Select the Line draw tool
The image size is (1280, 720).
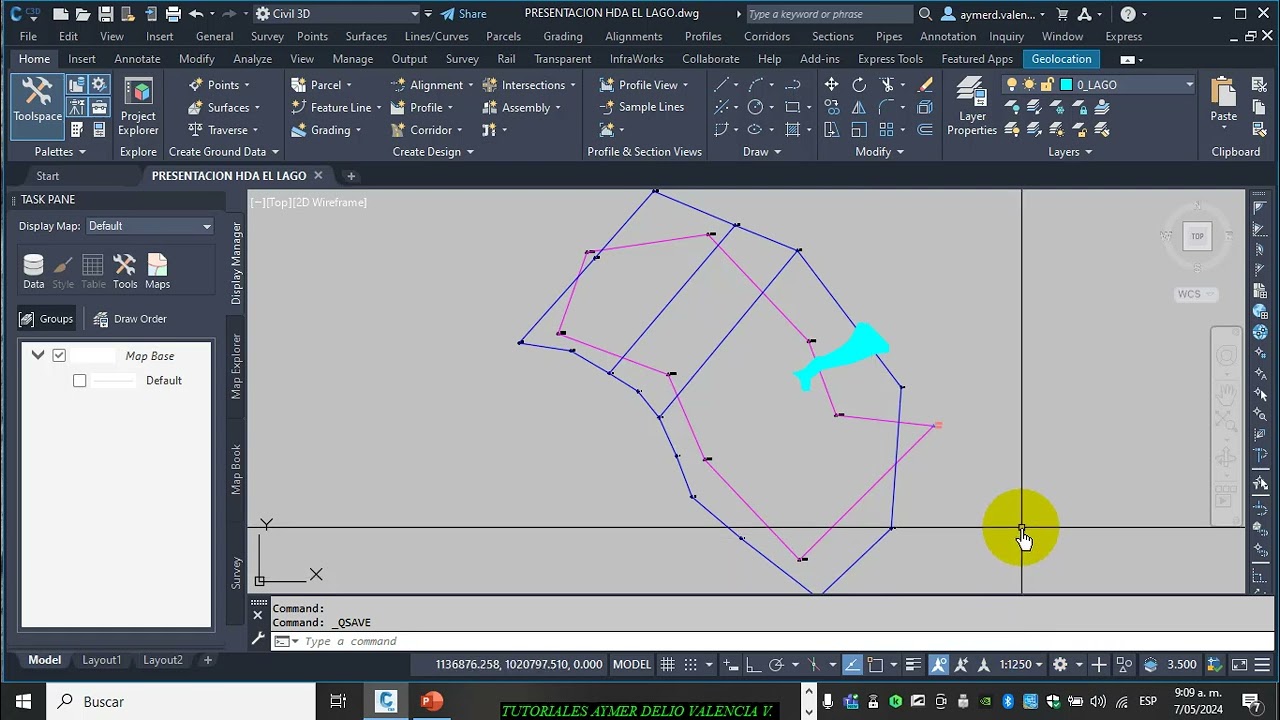coord(722,85)
